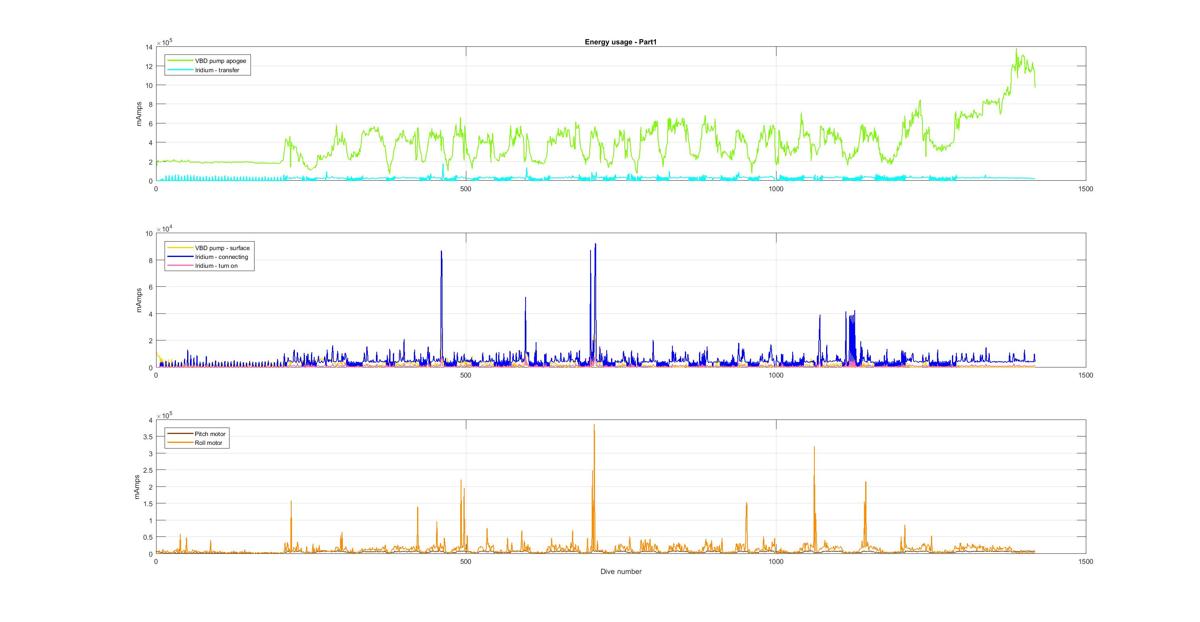The image size is (1200, 622).
Task: Select 'Roll motor' legend entry
Action: pos(210,442)
